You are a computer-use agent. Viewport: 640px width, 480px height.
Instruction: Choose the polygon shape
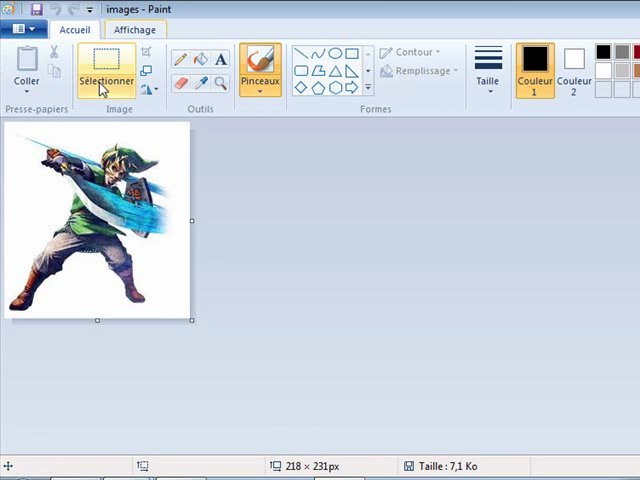(318, 71)
